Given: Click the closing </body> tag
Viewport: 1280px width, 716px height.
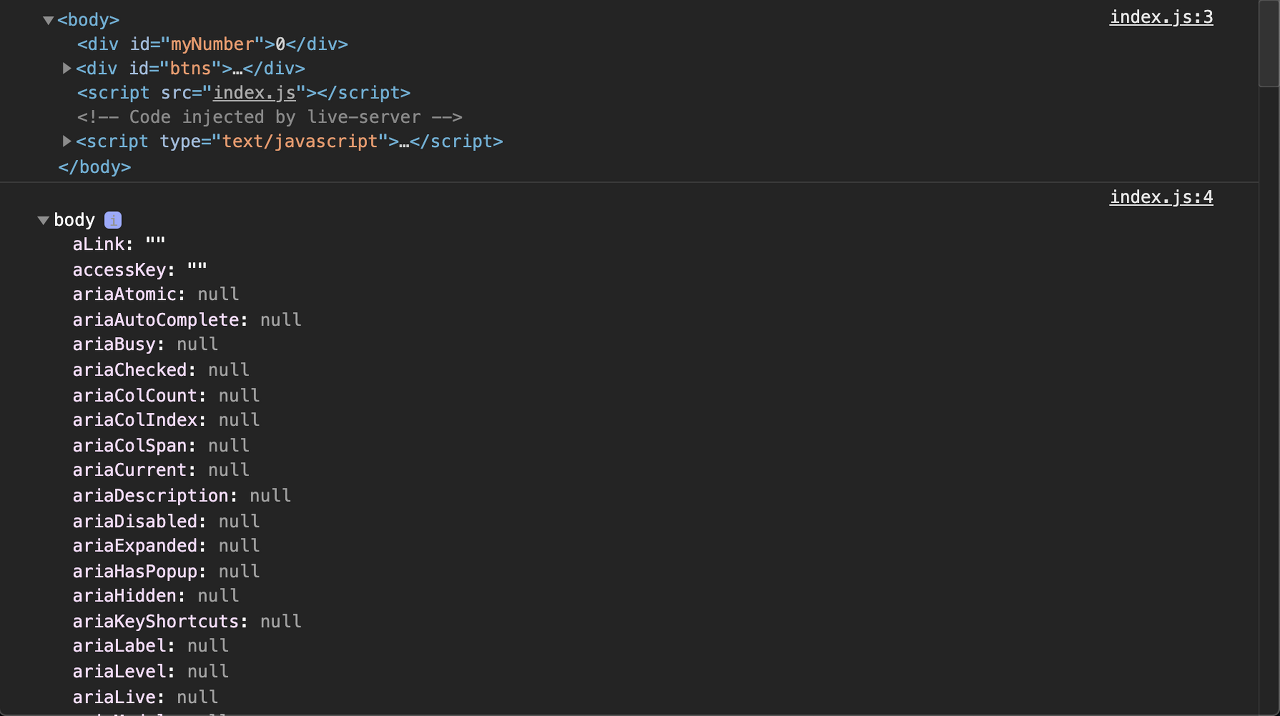Looking at the screenshot, I should (95, 167).
